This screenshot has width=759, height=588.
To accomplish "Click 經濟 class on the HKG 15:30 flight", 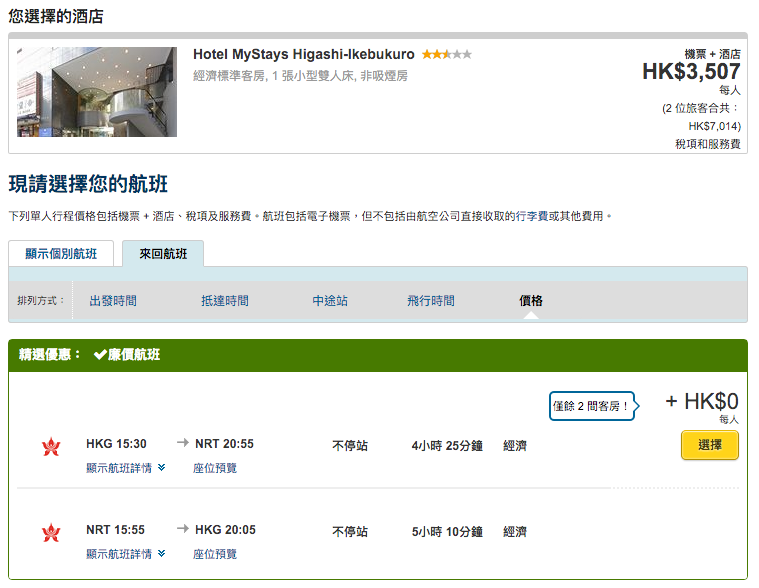I will (515, 446).
